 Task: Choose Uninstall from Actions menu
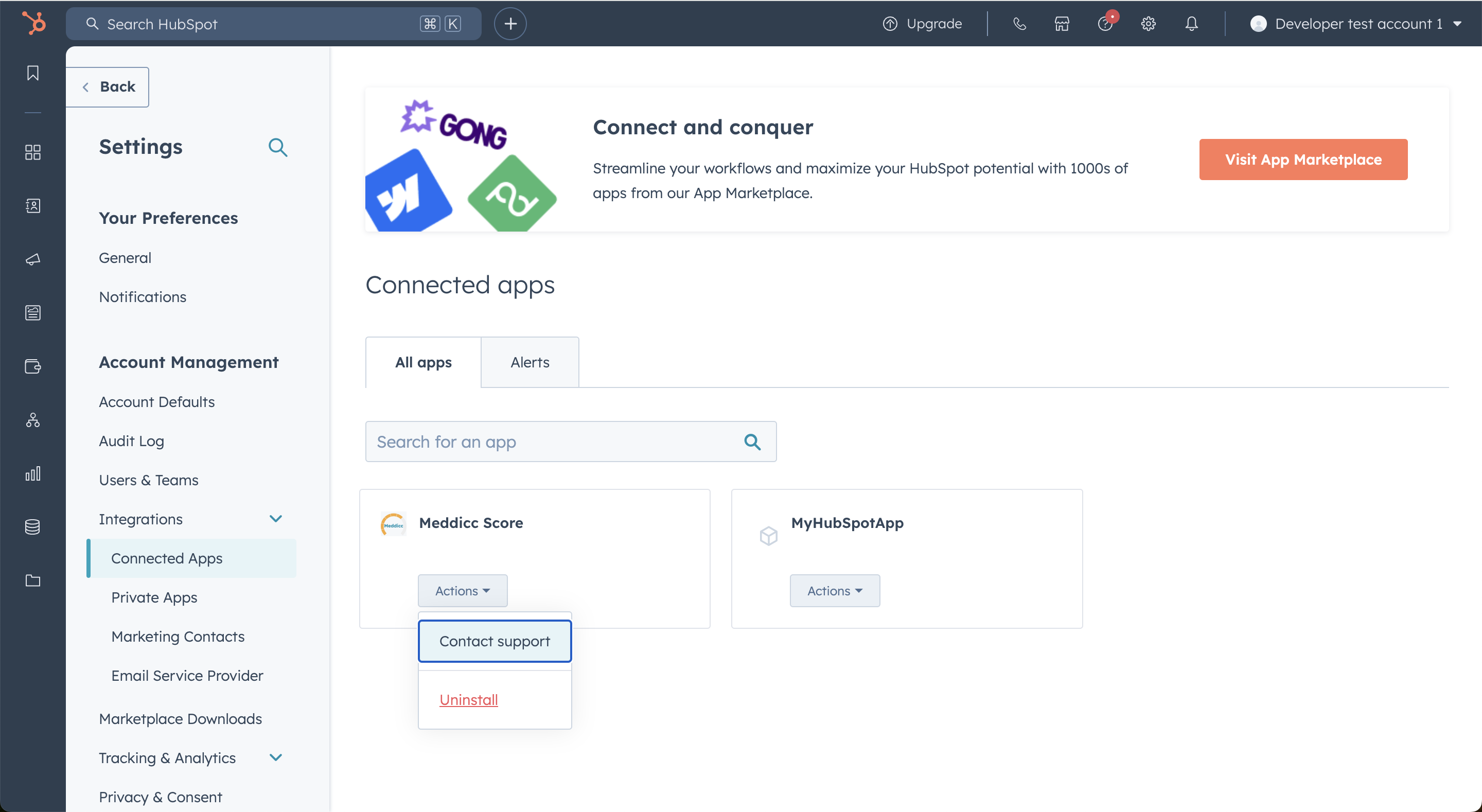click(x=468, y=699)
